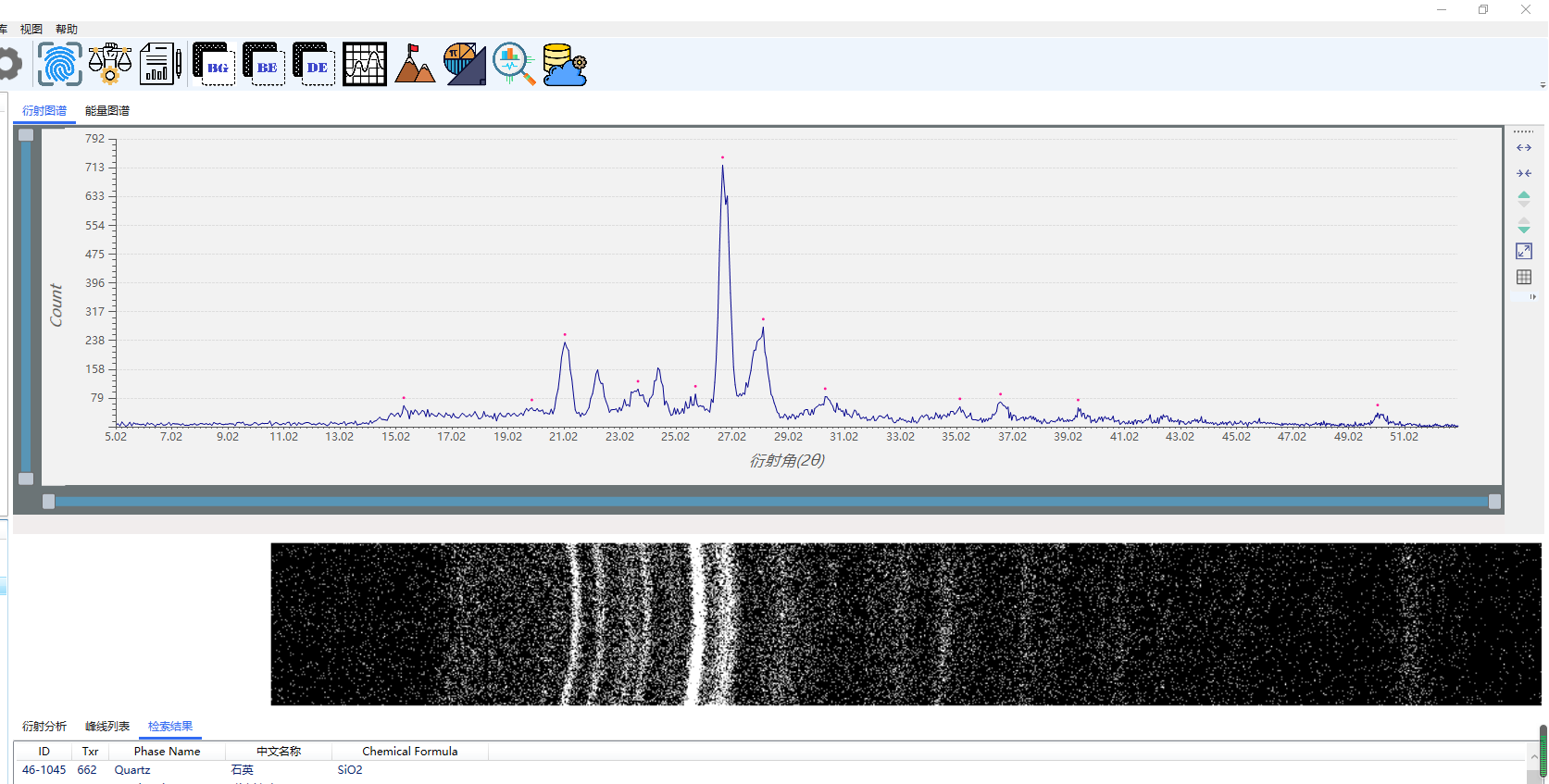
Task: Open the pie chart and triangle calculation tool
Action: coord(464,65)
